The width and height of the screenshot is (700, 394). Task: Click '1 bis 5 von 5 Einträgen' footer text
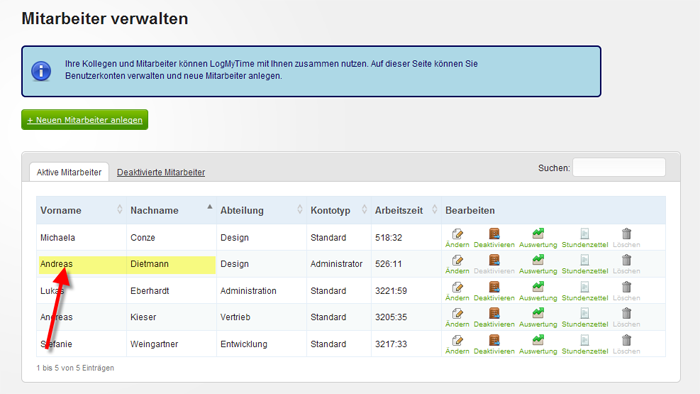(75, 368)
